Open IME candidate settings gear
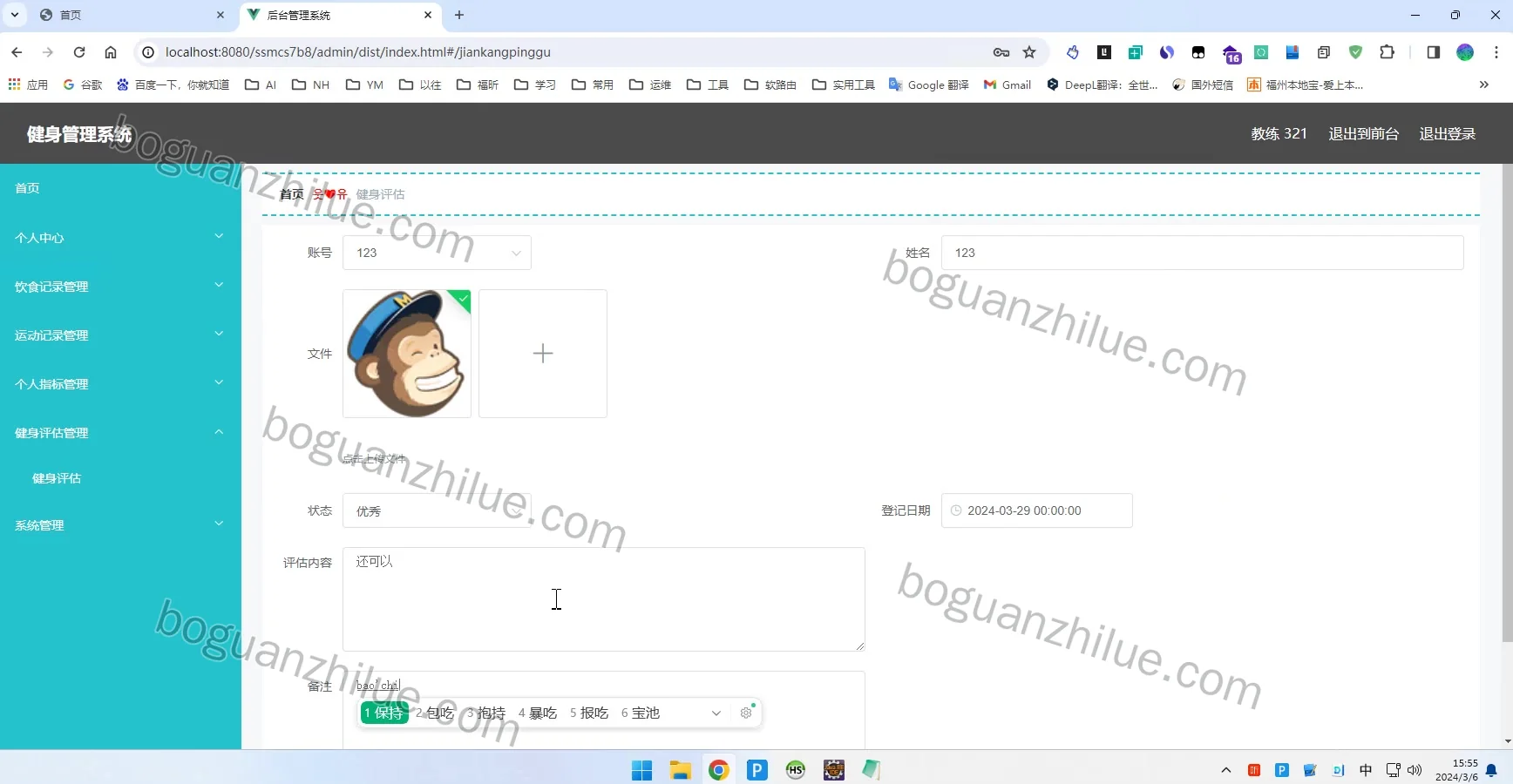Viewport: 1513px width, 784px height. tap(746, 713)
